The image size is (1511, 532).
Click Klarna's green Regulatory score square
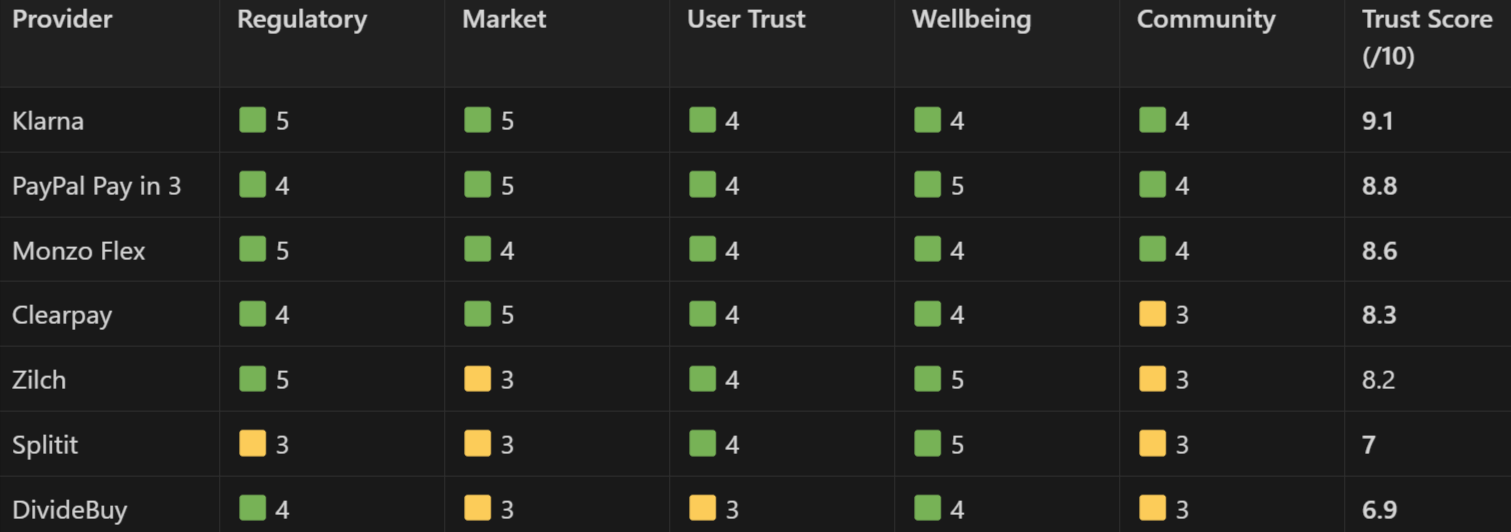coord(252,121)
